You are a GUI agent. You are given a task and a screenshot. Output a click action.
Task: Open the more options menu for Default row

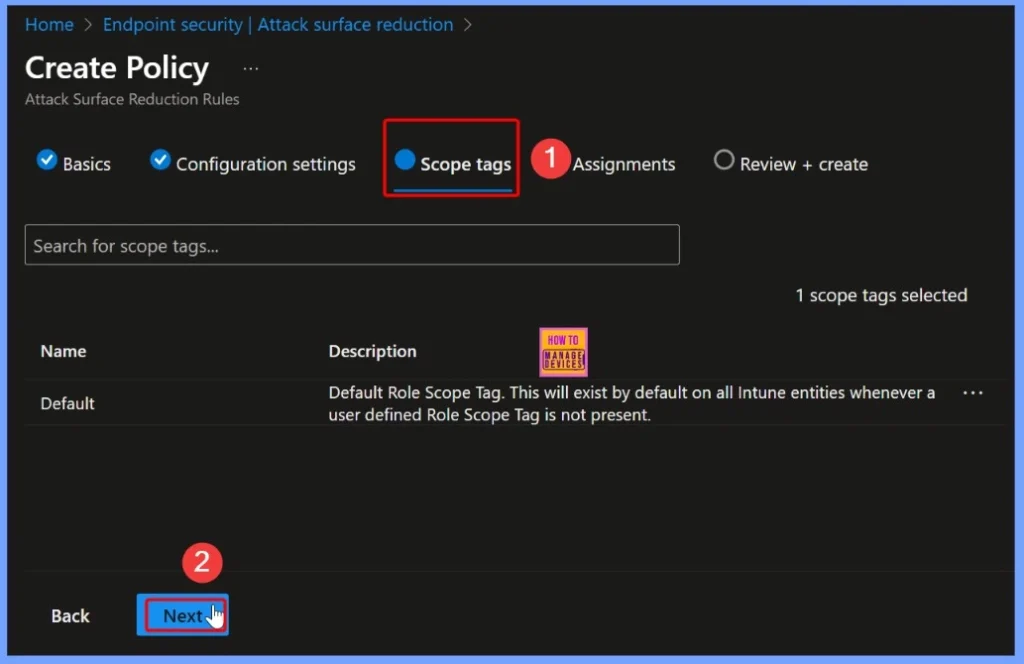(972, 394)
